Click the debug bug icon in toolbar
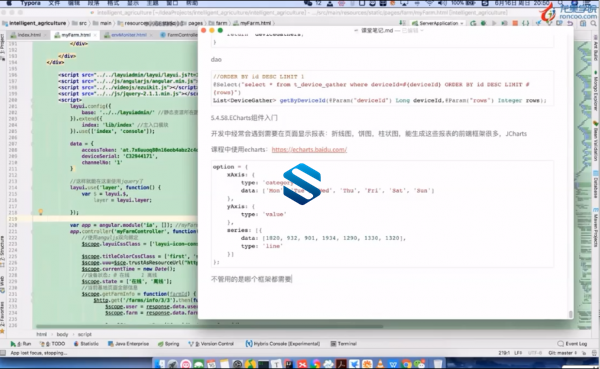Image resolution: width=600 pixels, height=369 pixels. pos(483,23)
